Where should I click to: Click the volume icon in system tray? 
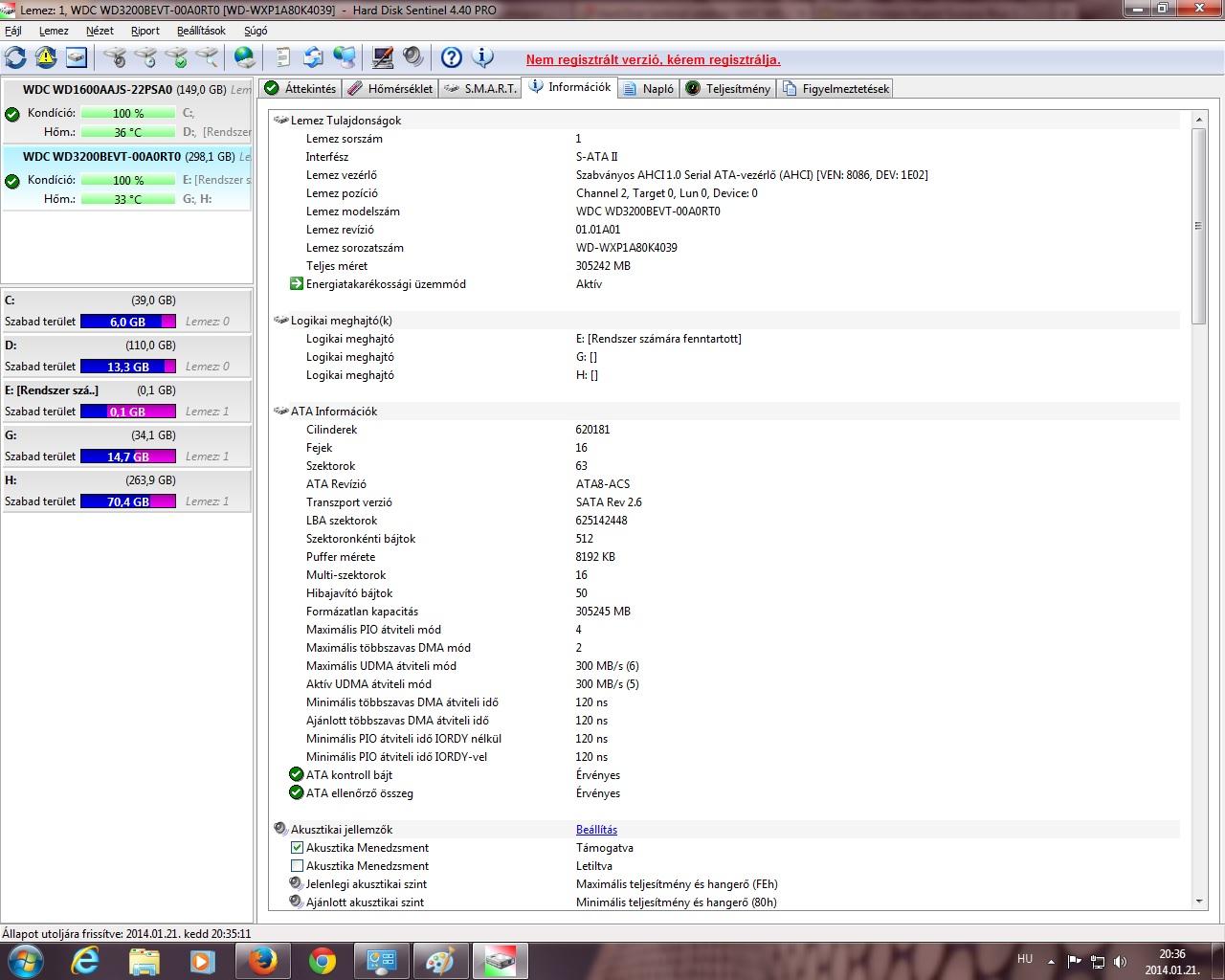1120,962
